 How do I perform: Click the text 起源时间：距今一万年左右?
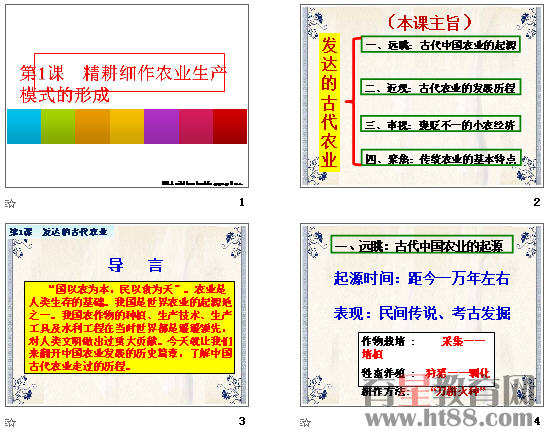pos(422,278)
